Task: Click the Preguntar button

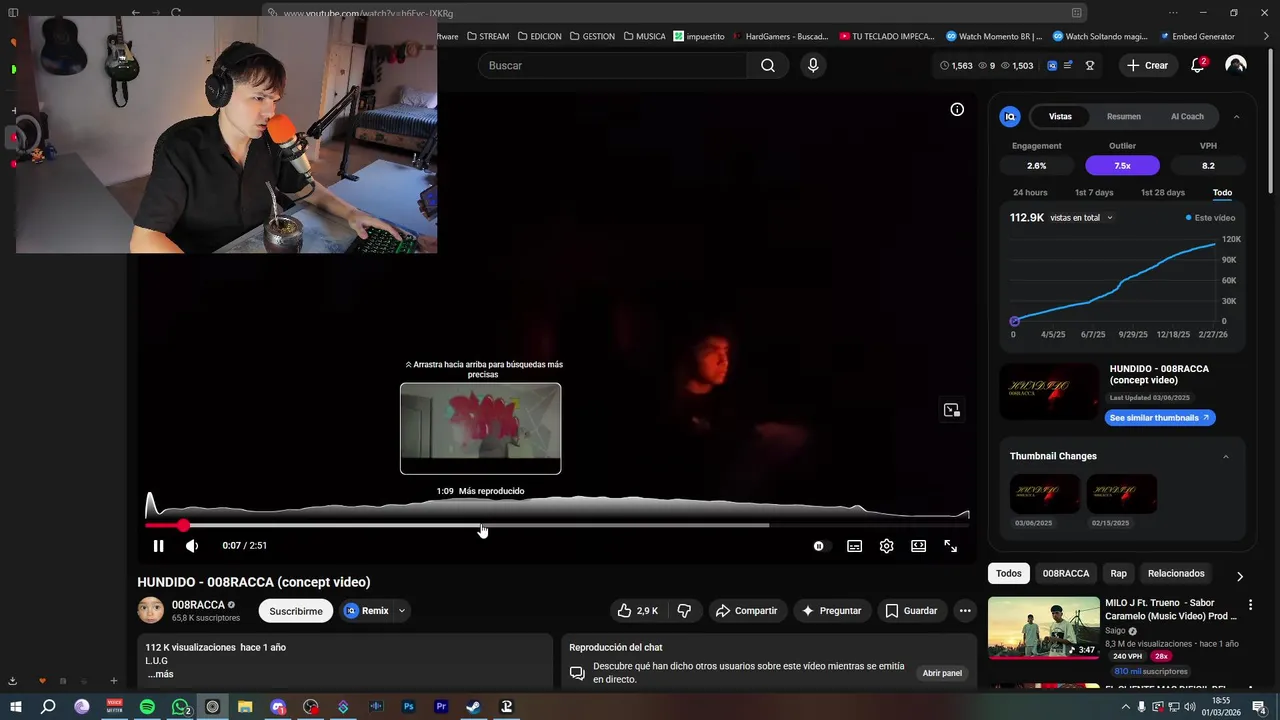Action: point(831,610)
